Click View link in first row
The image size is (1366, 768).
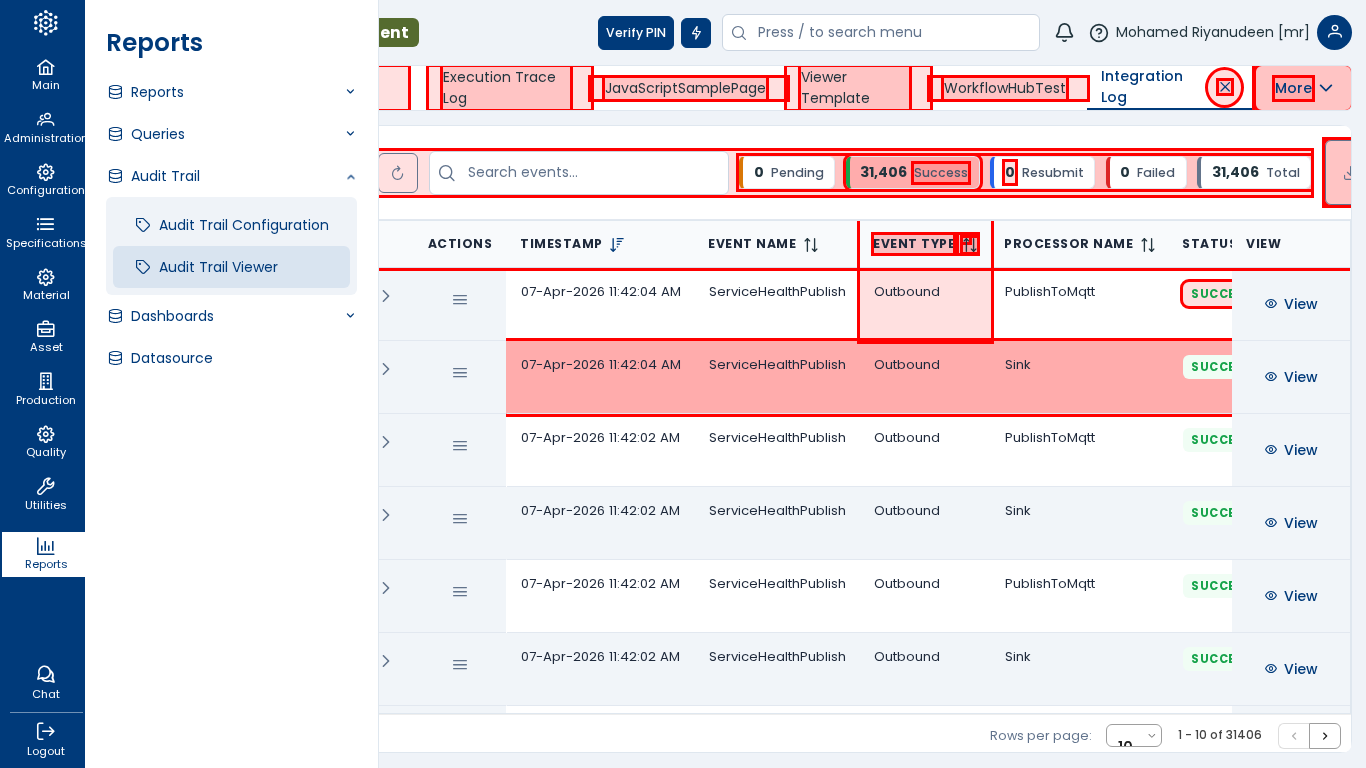1291,304
